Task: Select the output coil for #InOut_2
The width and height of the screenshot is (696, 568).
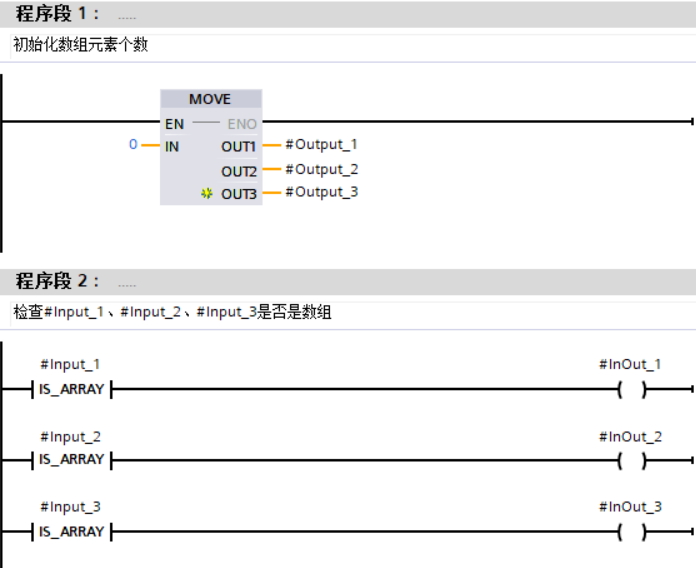Action: tap(632, 460)
